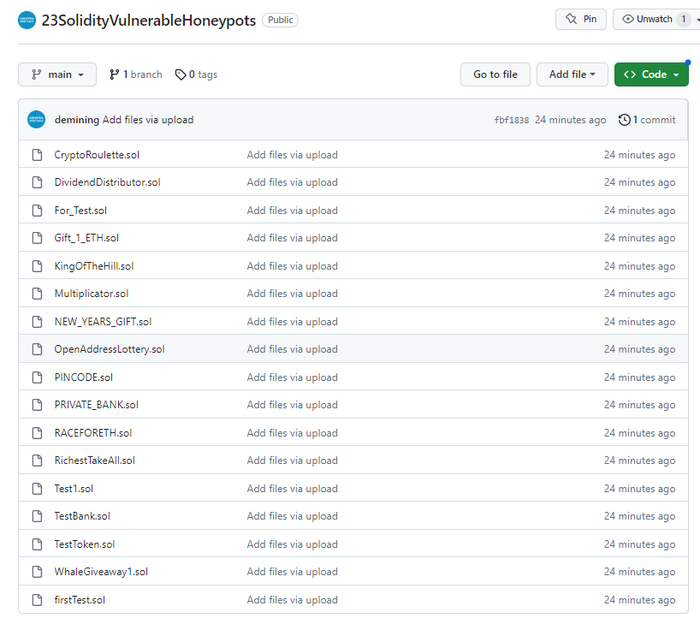Open the main branch selector dropdown
The height and width of the screenshot is (624, 700).
point(57,75)
